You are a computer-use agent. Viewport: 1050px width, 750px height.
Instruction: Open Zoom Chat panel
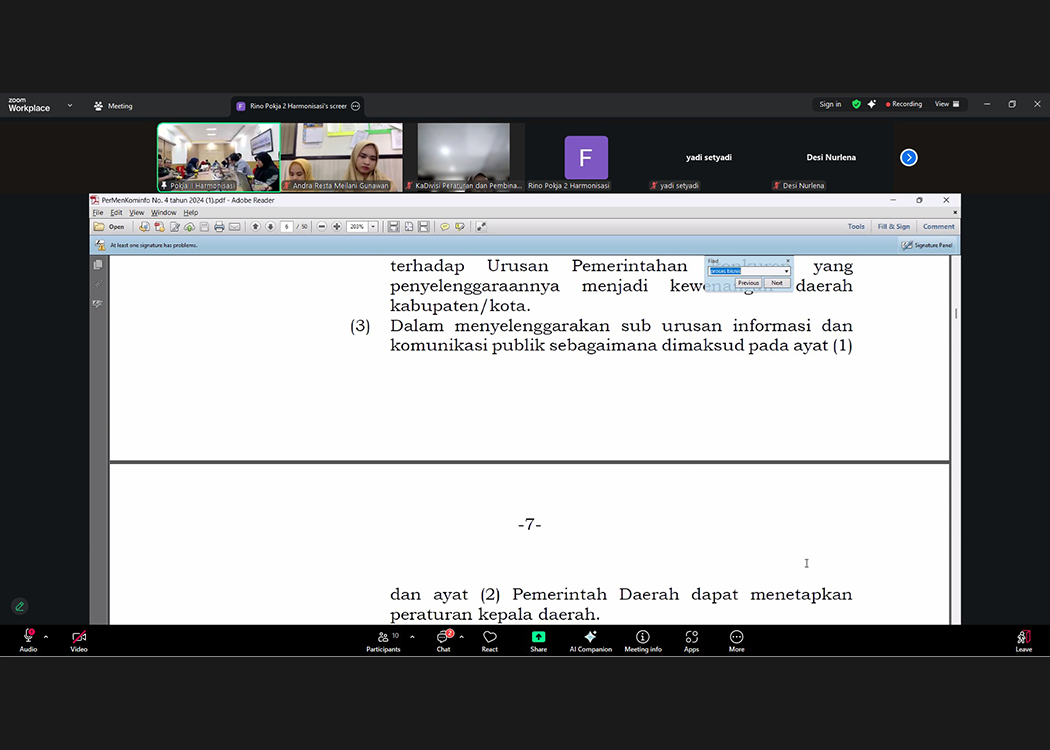[443, 641]
